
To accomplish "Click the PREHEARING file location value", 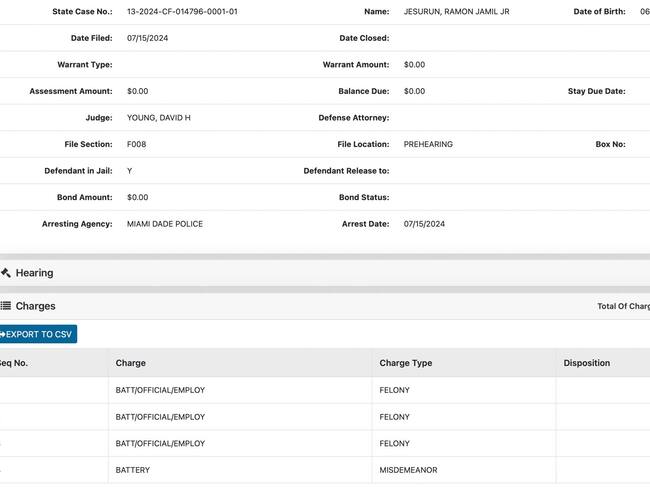I will point(428,144).
